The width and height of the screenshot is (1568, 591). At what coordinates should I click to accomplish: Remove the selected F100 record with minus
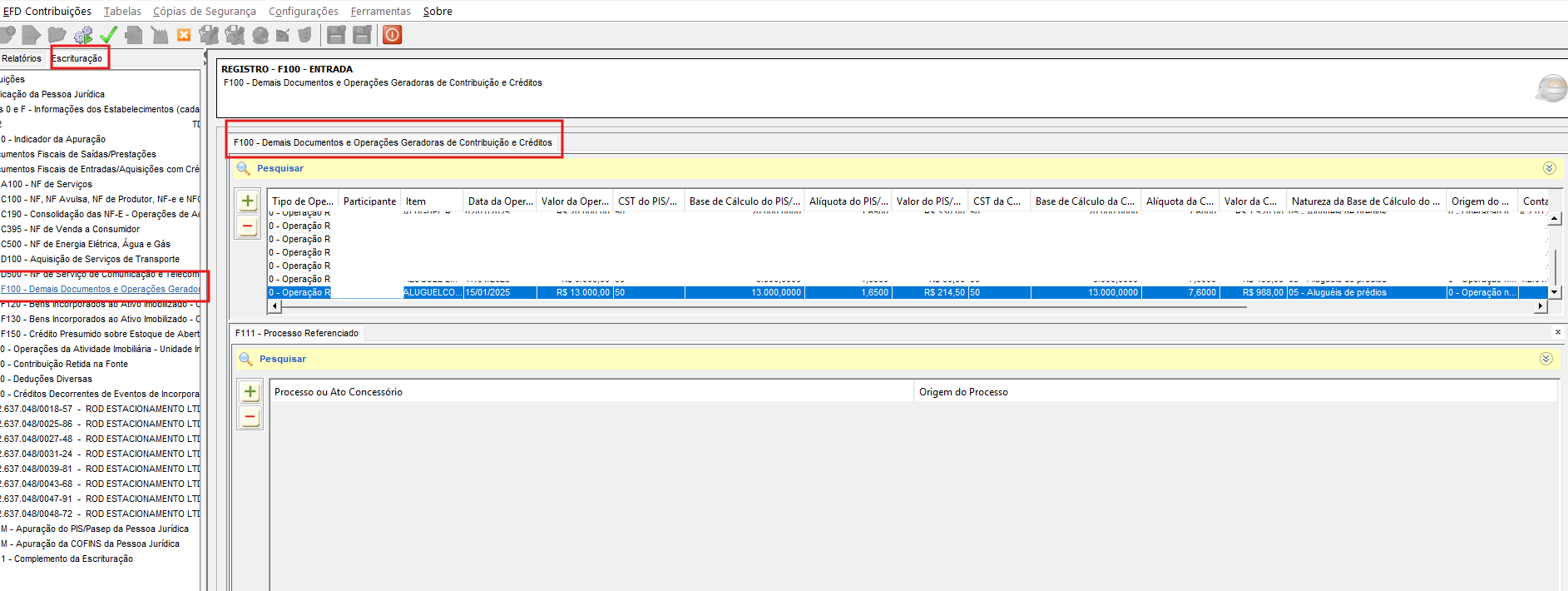(248, 226)
